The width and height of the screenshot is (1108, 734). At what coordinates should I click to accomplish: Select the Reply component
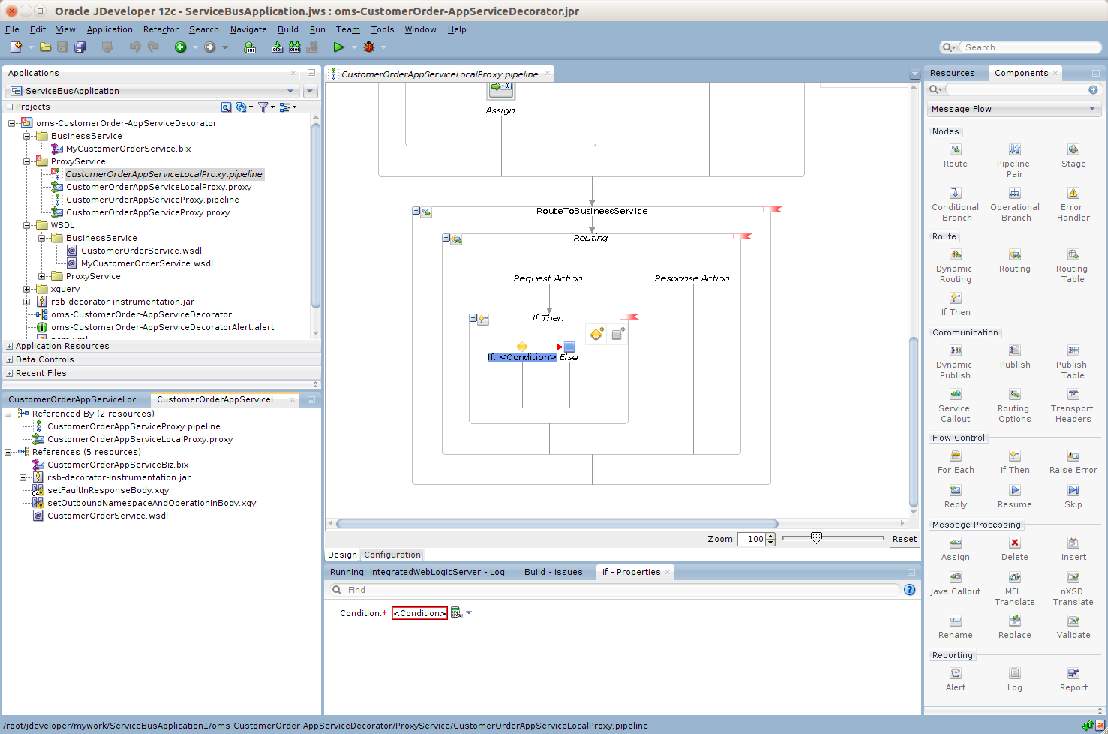click(x=955, y=497)
